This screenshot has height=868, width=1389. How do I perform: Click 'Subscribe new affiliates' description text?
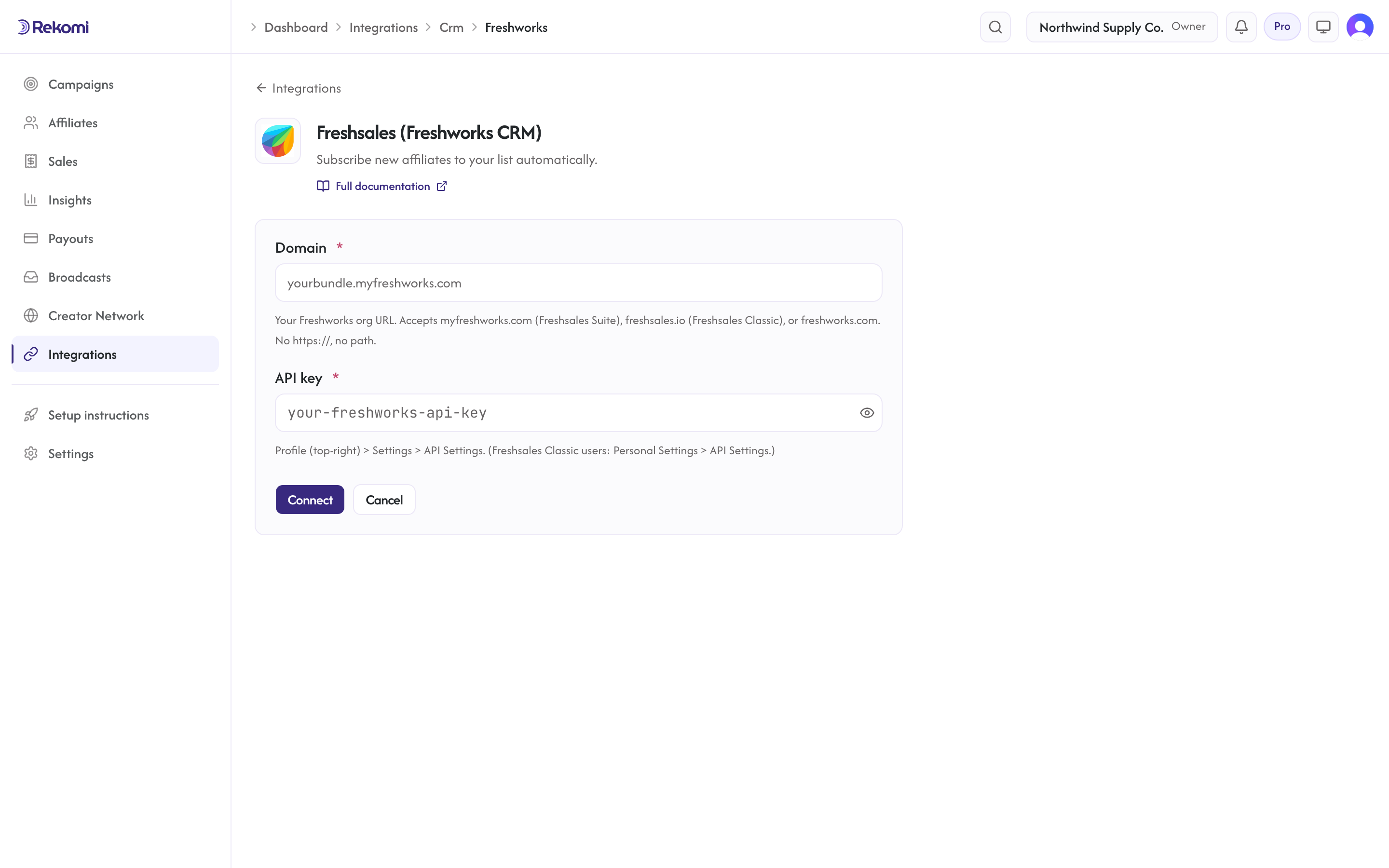[x=457, y=160]
